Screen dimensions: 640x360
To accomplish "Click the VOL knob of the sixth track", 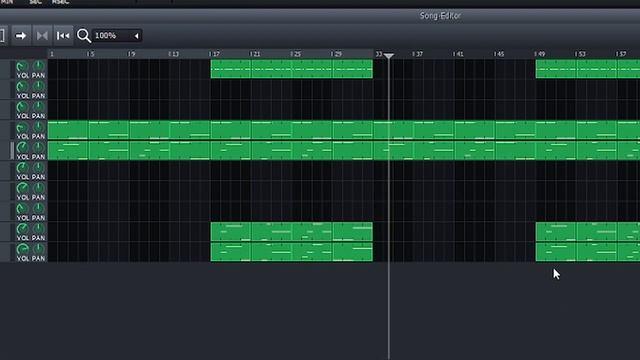I will click(22, 168).
